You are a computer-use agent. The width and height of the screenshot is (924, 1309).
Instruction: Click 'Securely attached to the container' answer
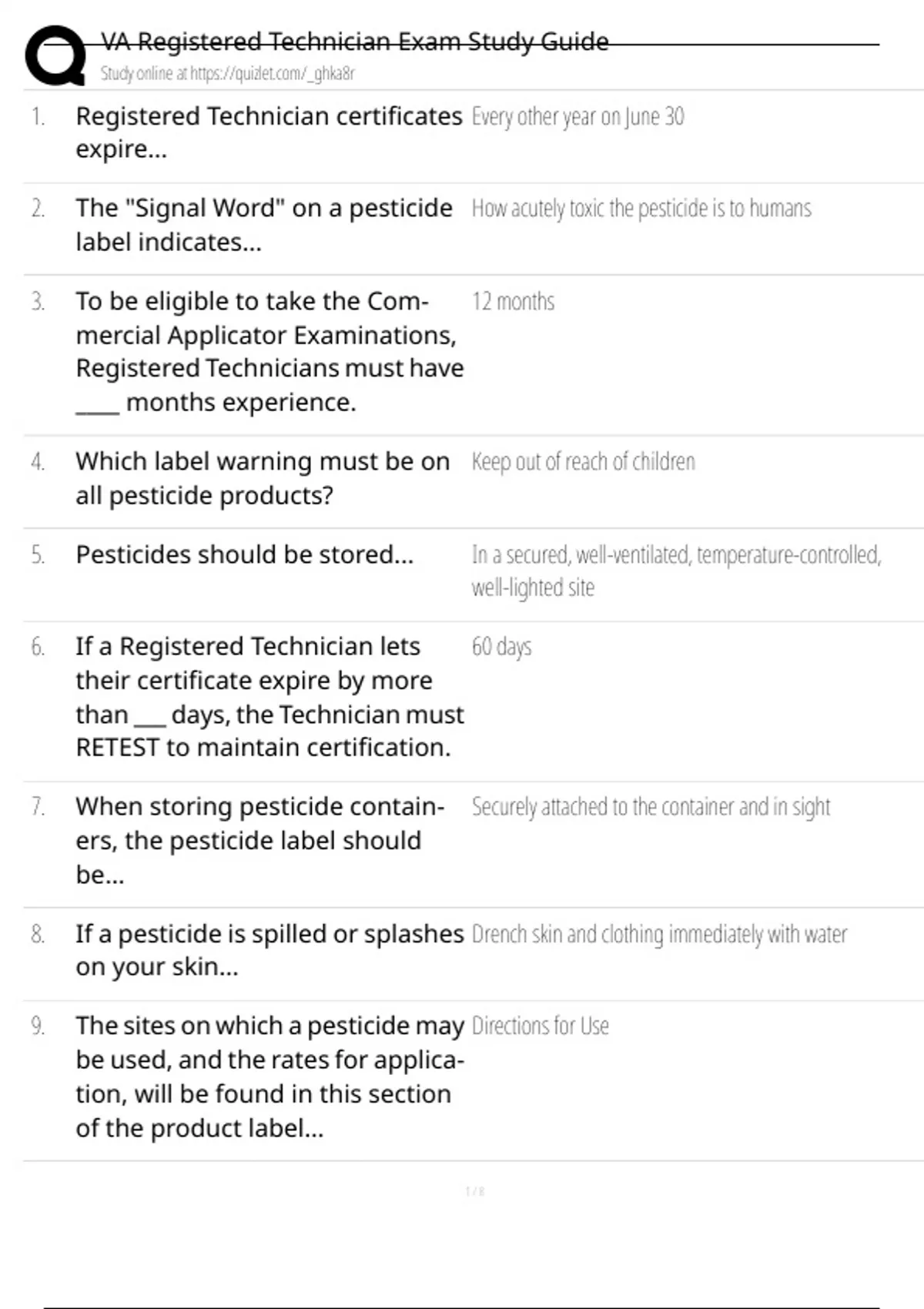coord(651,807)
